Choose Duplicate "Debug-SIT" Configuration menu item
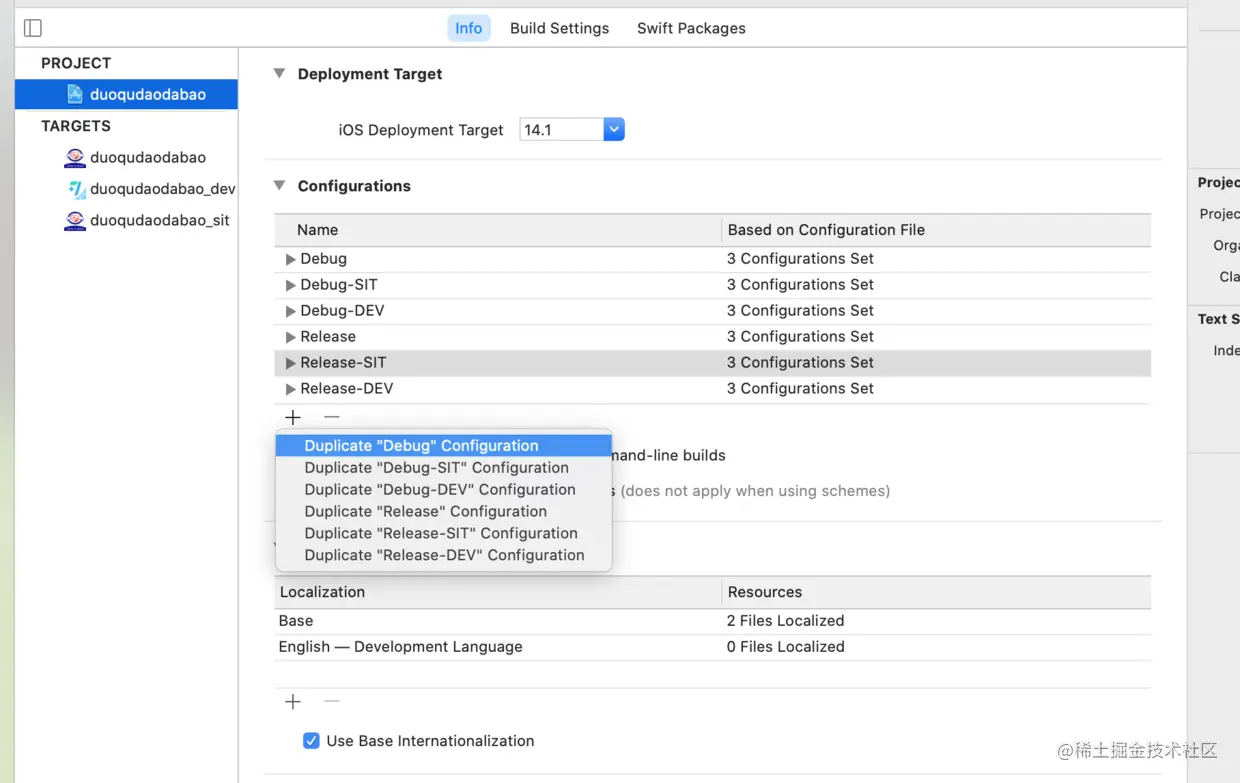The image size is (1240, 783). tap(436, 467)
